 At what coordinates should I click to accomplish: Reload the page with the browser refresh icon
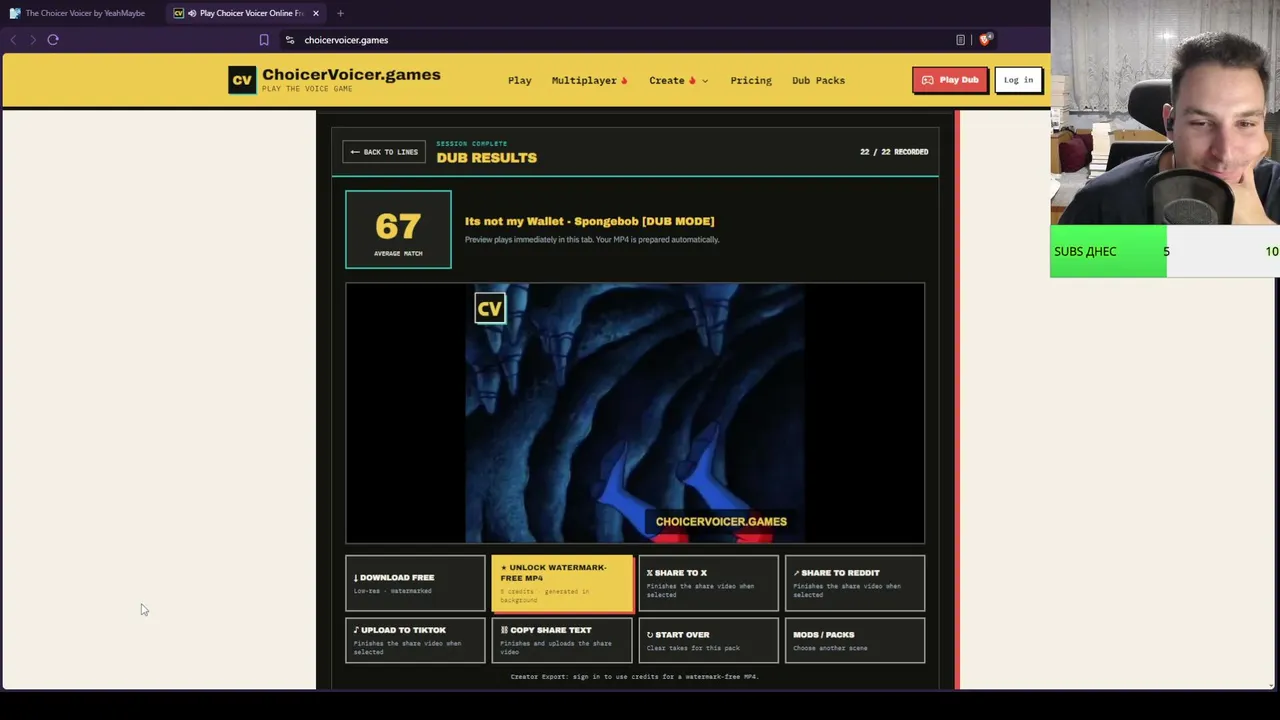coord(53,40)
